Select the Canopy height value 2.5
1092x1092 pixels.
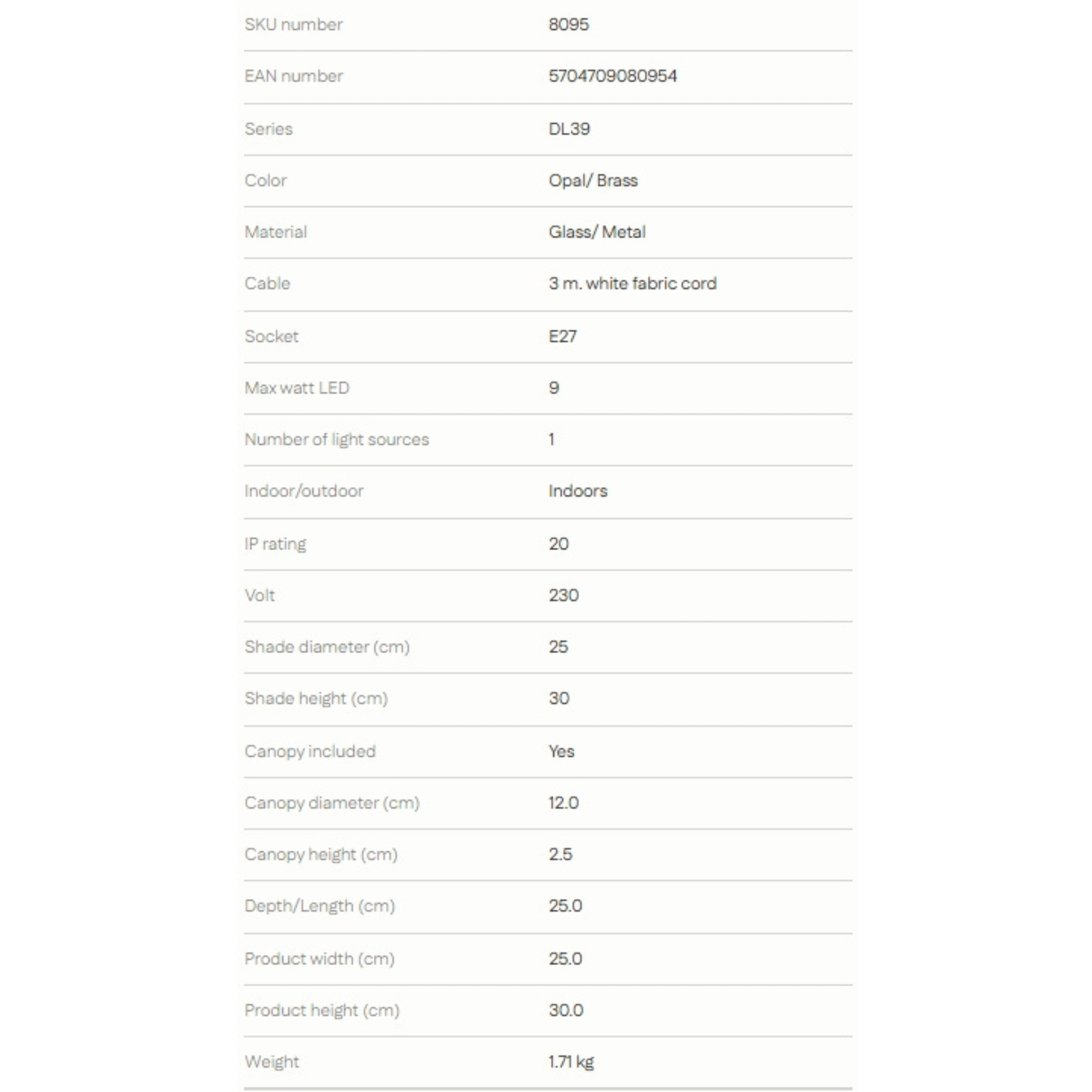560,854
